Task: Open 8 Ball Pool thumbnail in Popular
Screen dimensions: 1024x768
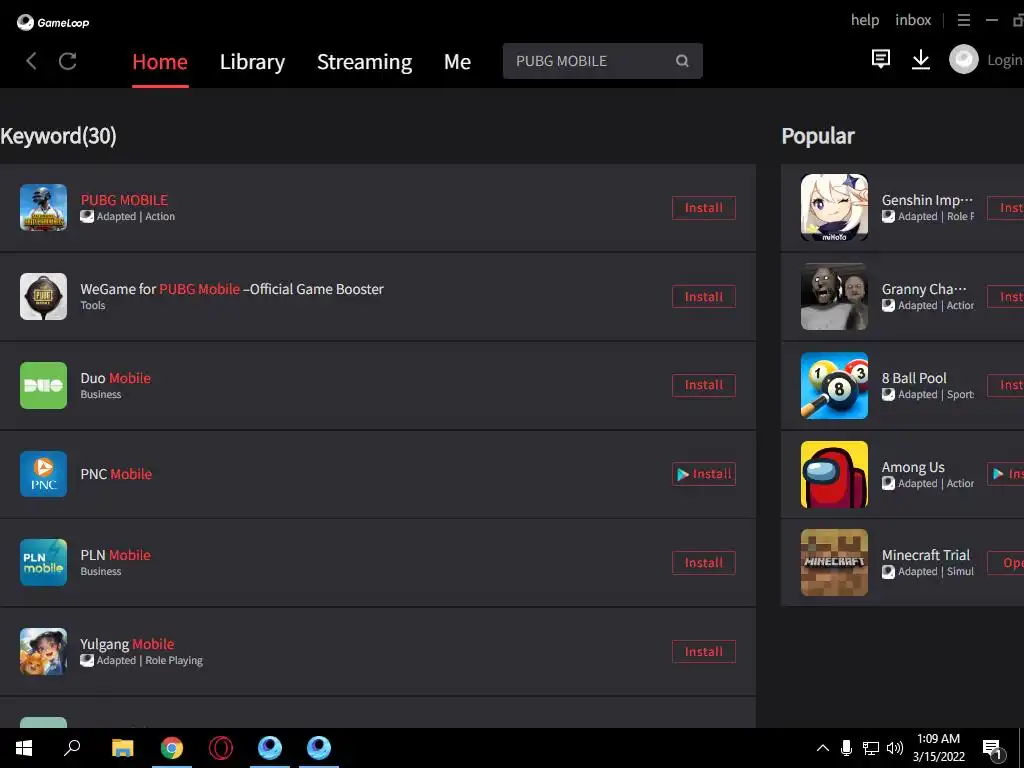Action: click(835, 385)
